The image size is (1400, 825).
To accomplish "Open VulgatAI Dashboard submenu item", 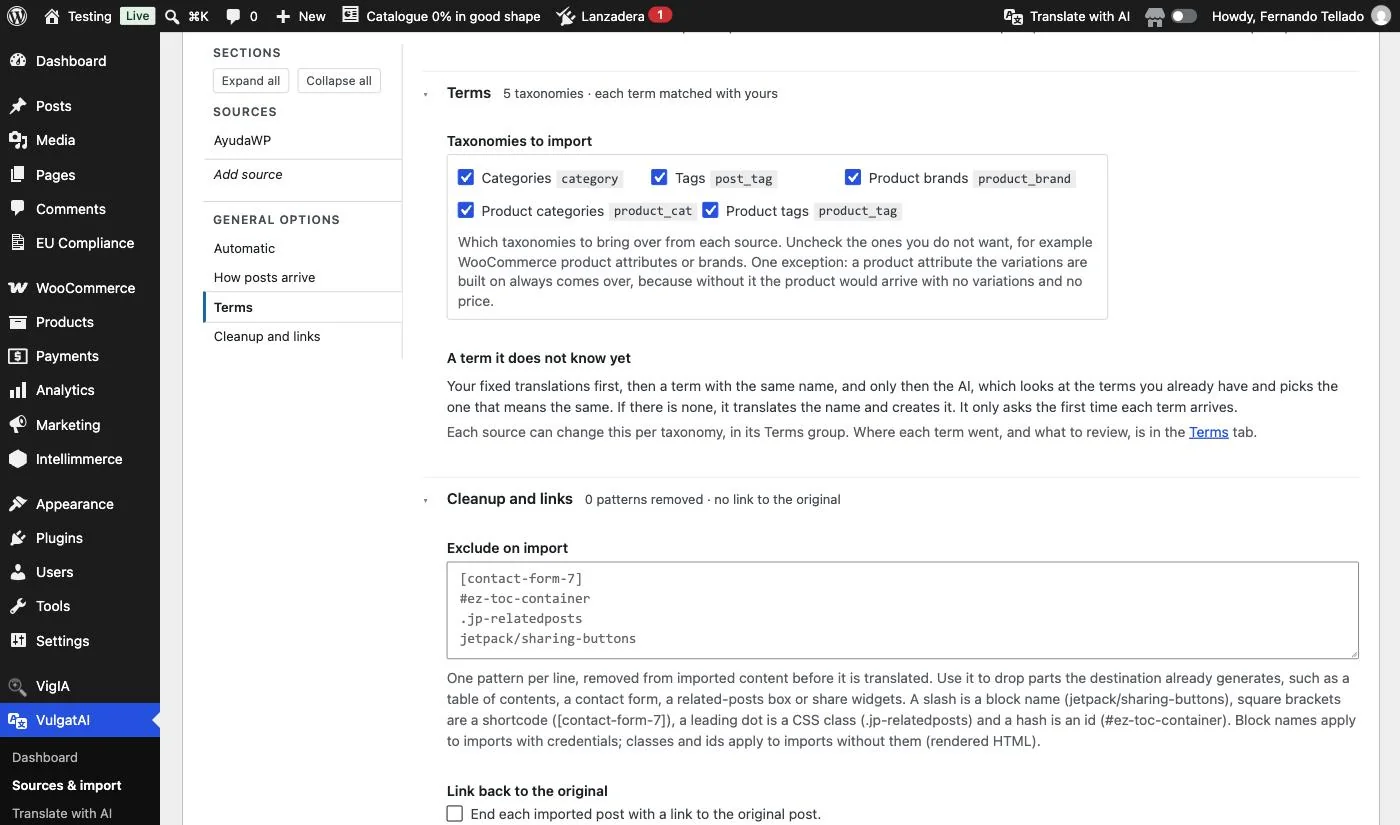I will pyautogui.click(x=45, y=757).
